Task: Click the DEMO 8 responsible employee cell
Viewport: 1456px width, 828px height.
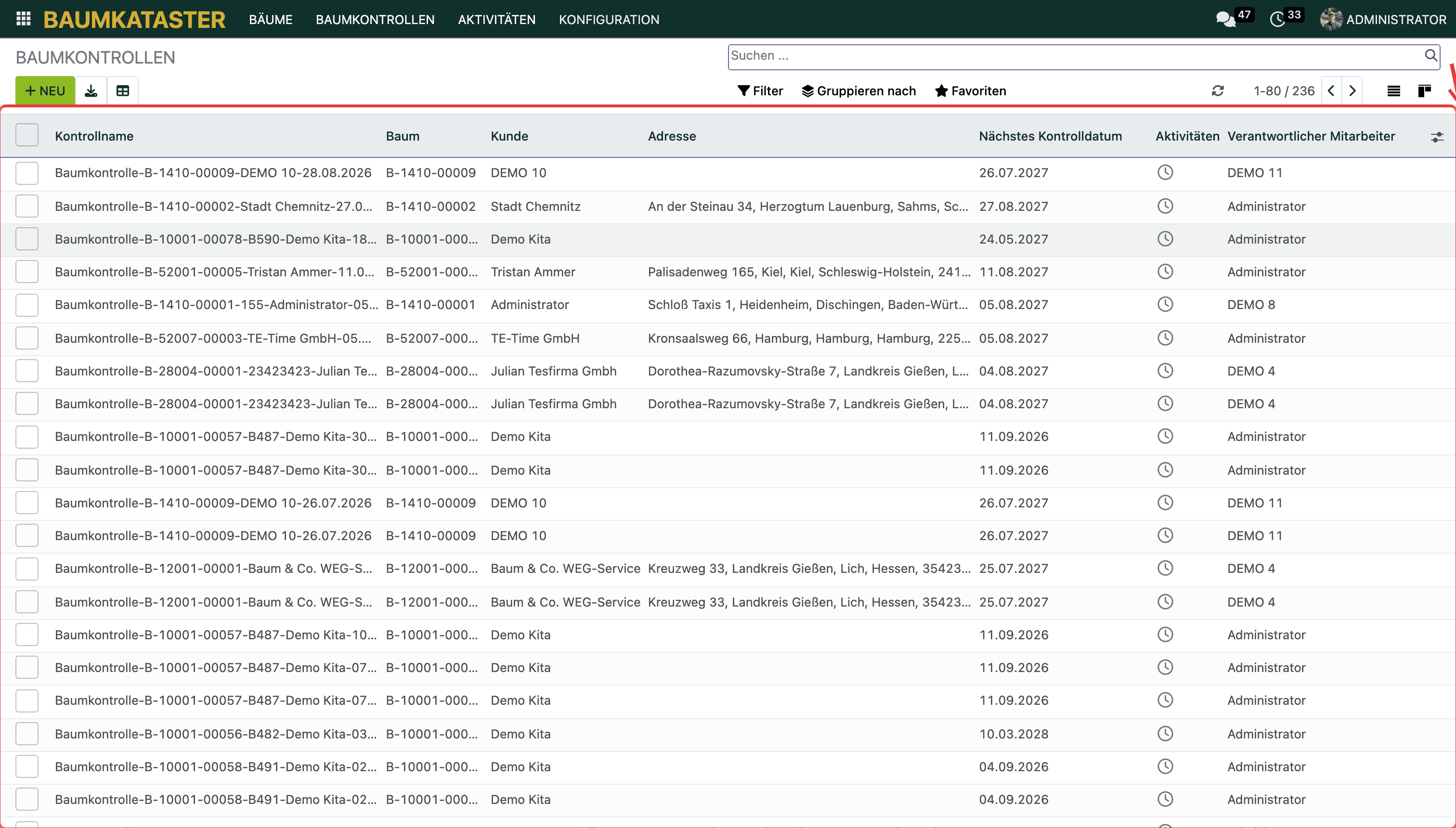Action: (1251, 305)
